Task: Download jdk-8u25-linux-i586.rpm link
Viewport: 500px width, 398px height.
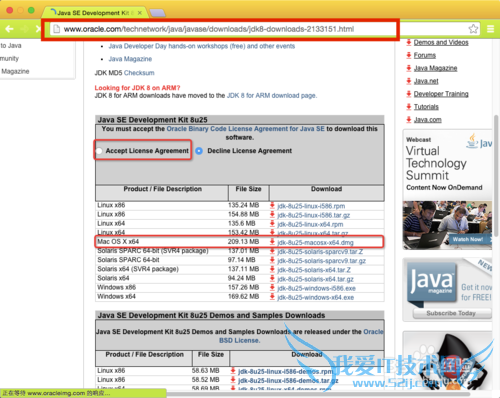Action: pos(311,206)
